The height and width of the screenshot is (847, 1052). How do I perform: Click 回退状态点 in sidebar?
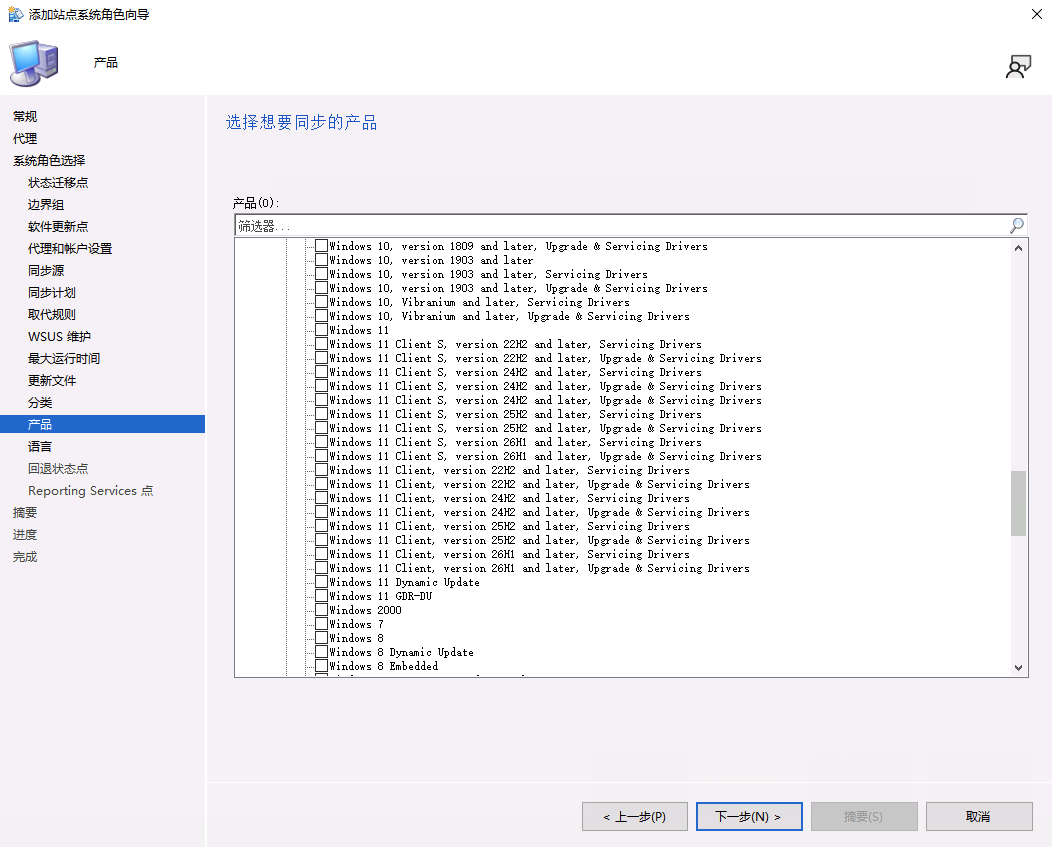point(58,468)
